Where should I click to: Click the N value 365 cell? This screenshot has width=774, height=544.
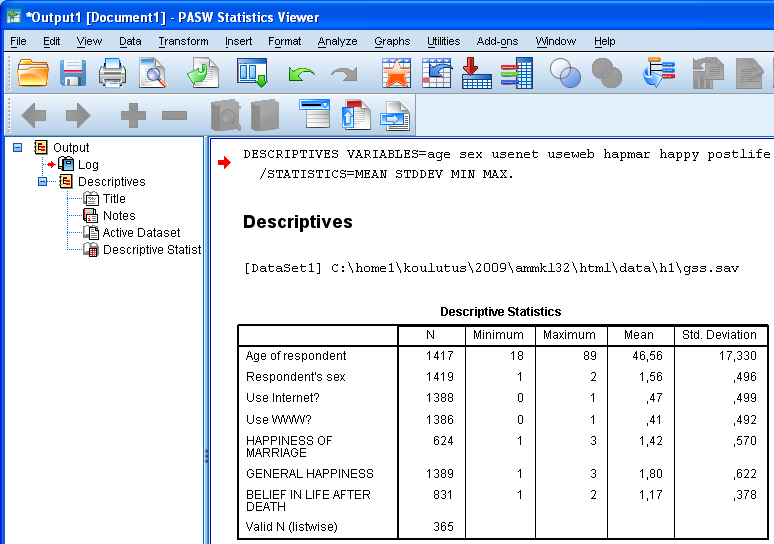[x=443, y=527]
